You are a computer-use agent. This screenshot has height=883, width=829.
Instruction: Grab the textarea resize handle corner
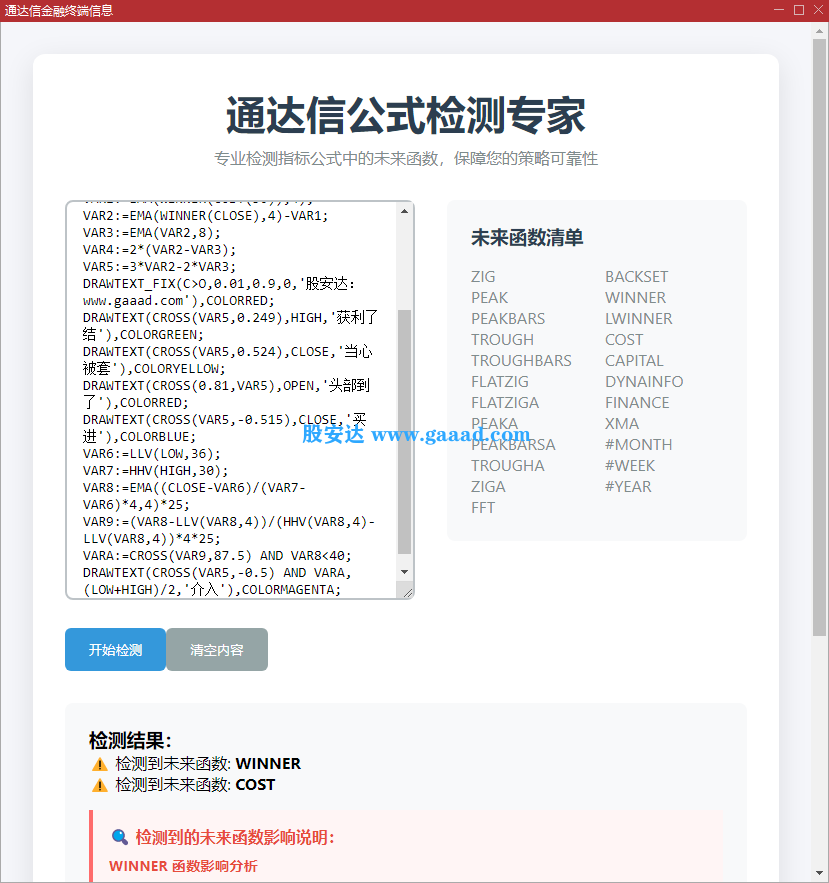(408, 592)
